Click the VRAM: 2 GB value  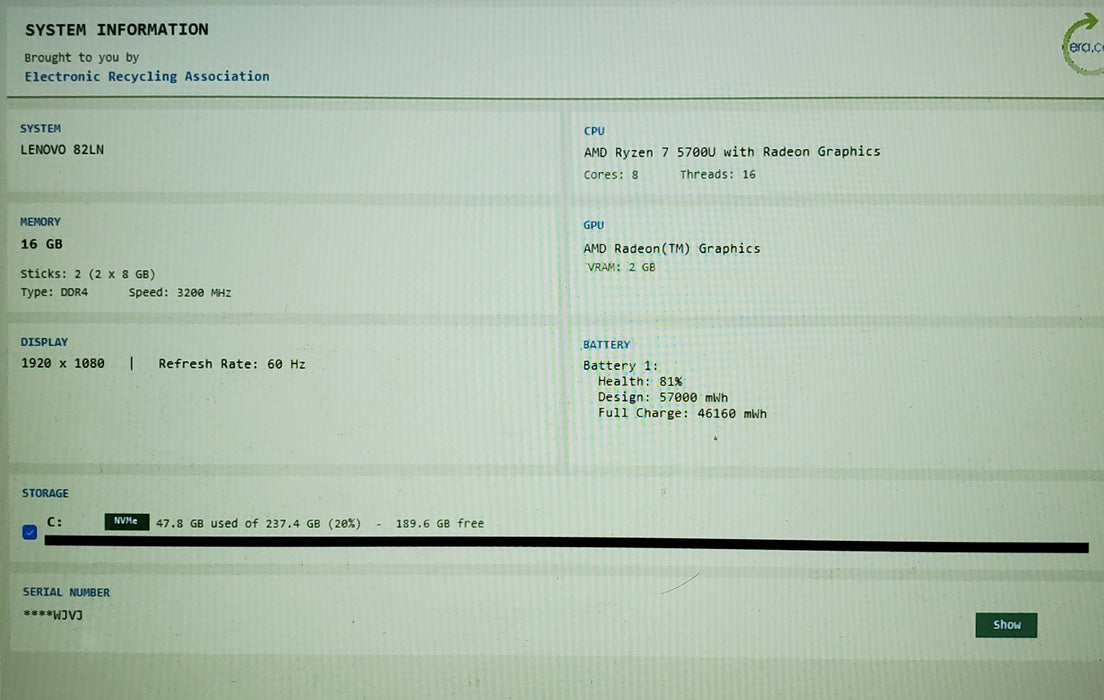point(622,268)
